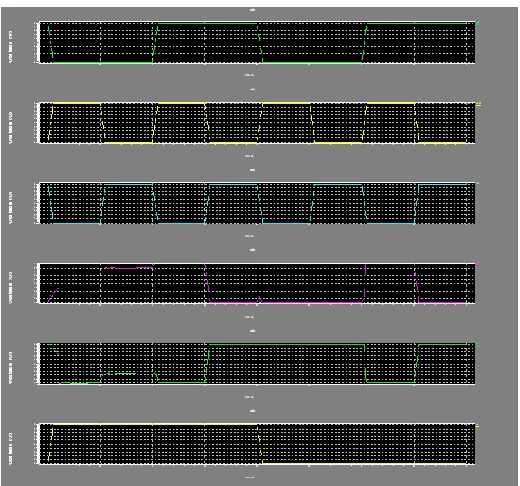Viewport: 520px width, 486px height.
Task: Click the vertical axis label of the magenta plot
Action: (11, 288)
